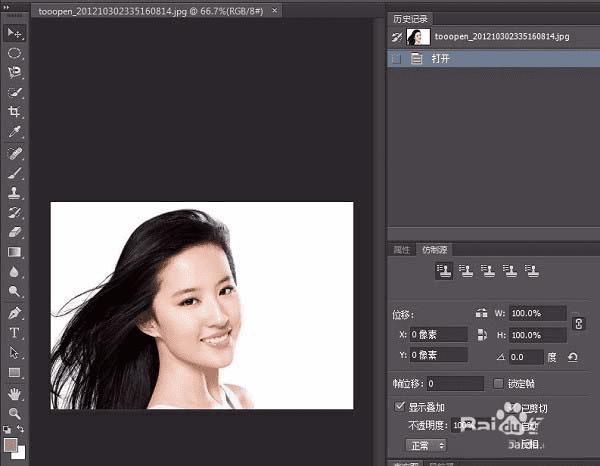Pick the Eyedropper tool
600x466 pixels.
coord(15,132)
